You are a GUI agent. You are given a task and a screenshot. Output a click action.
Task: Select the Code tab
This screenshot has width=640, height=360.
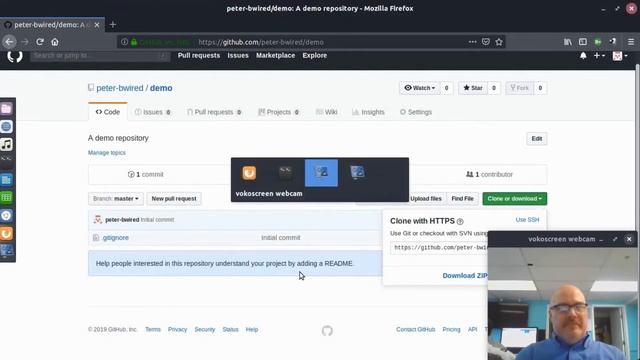(108, 112)
